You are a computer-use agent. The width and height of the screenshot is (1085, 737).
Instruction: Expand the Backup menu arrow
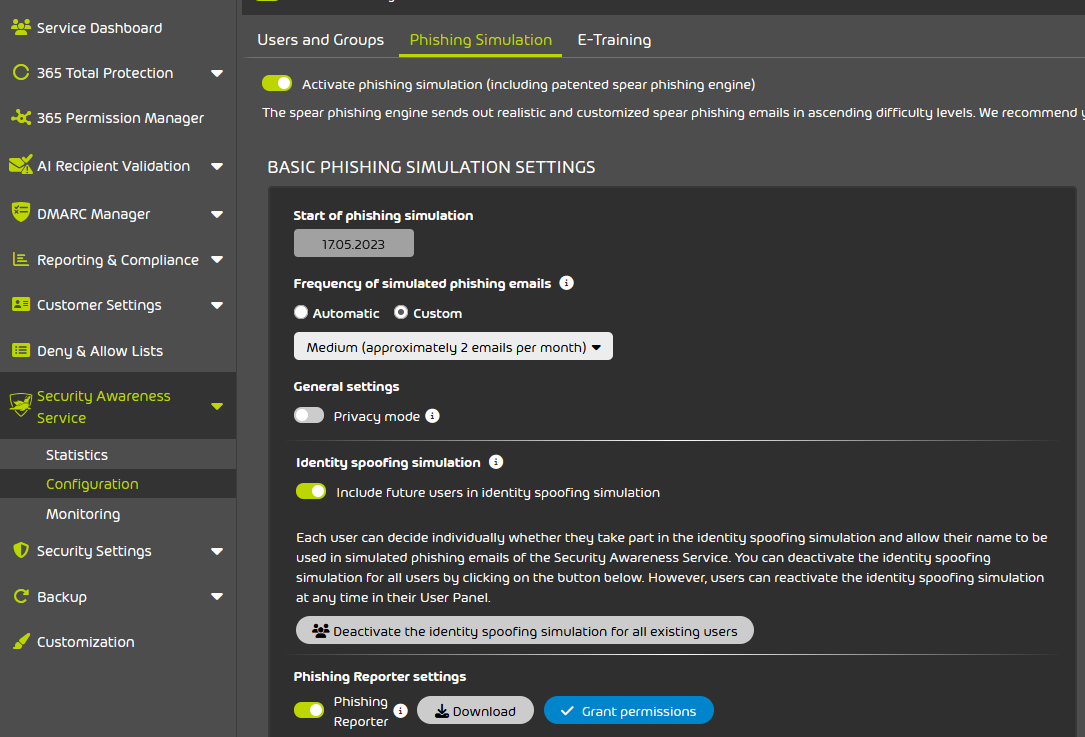coord(217,597)
